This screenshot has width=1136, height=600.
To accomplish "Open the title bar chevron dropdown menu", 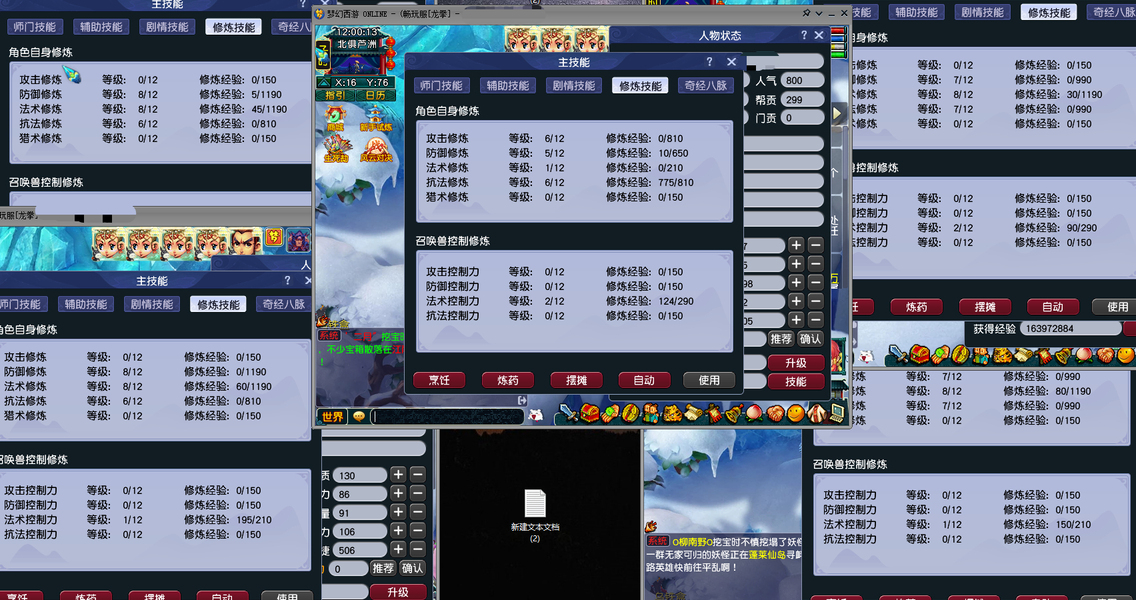I will (x=819, y=13).
